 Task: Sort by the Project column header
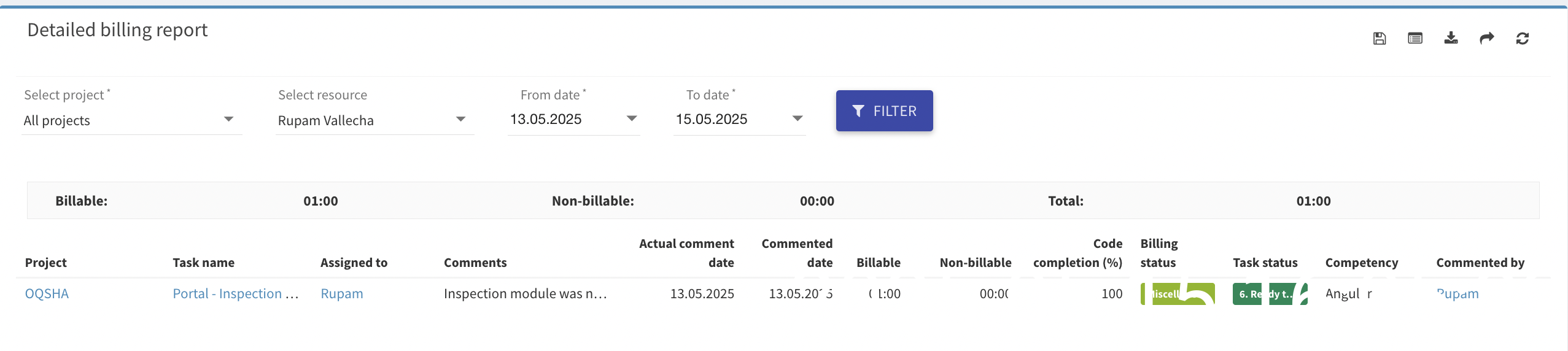click(x=46, y=263)
